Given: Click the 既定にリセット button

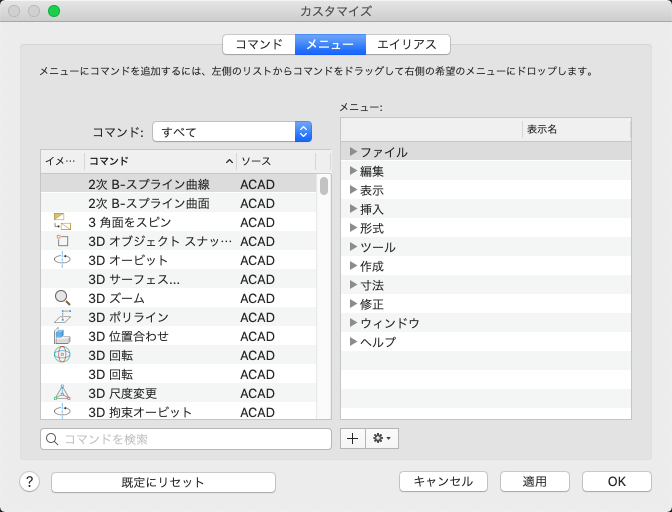Looking at the screenshot, I should [x=163, y=482].
